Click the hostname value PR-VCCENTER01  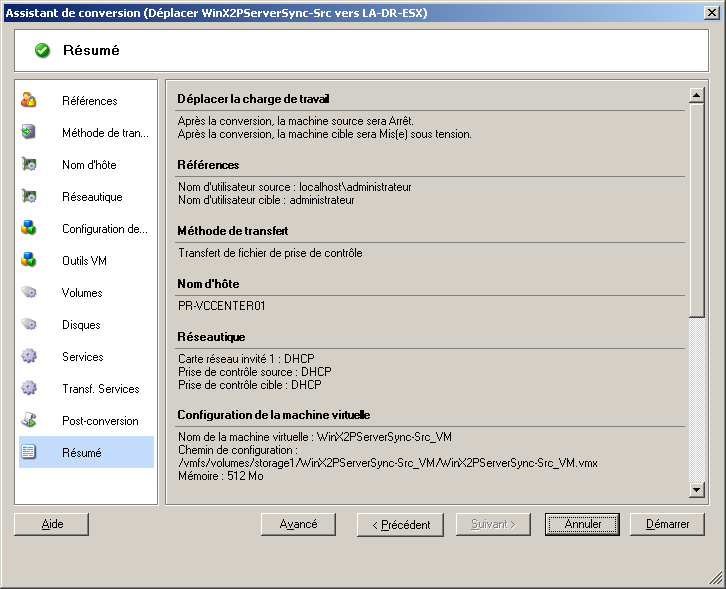coord(222,306)
